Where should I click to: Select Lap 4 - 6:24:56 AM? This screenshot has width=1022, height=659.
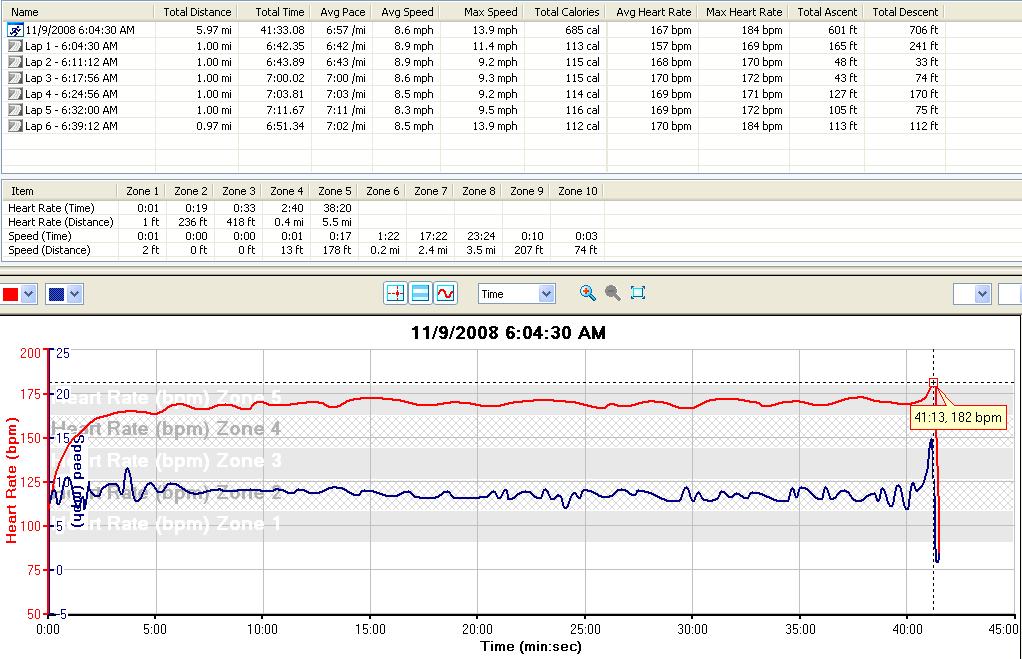pos(71,94)
